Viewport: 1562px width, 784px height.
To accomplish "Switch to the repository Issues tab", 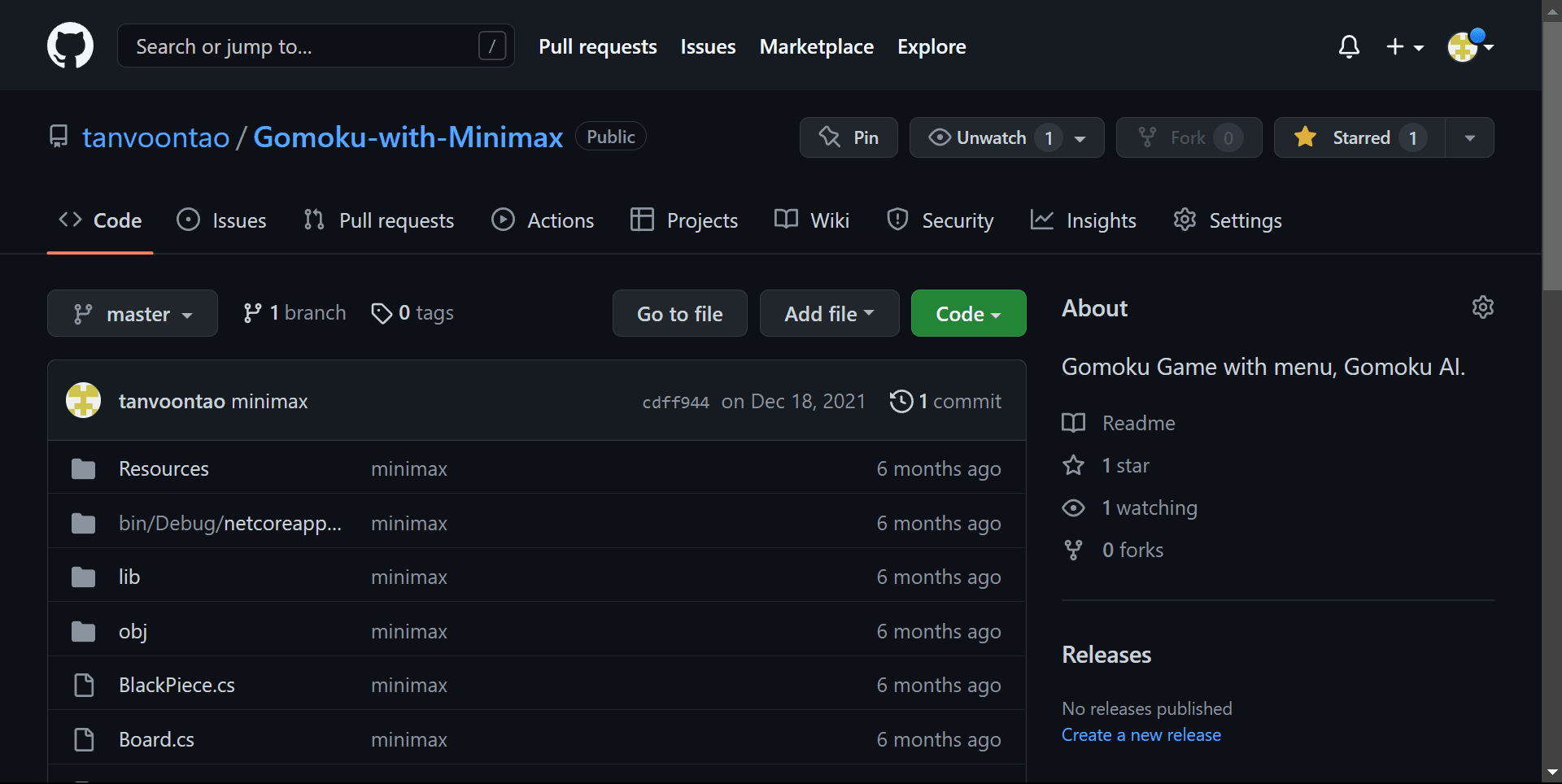I will pyautogui.click(x=221, y=220).
